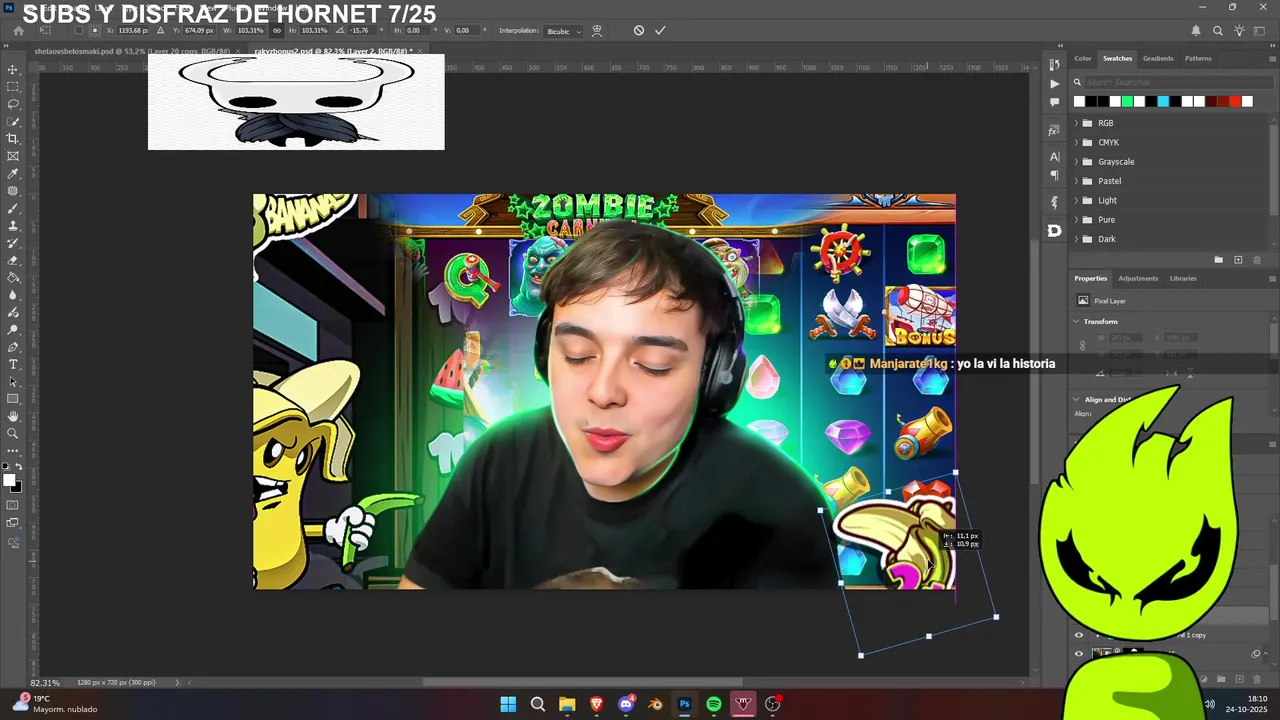Switch to shelaovsbelosmaki.psd document tab
Image resolution: width=1280 pixels, height=720 pixels.
[131, 50]
